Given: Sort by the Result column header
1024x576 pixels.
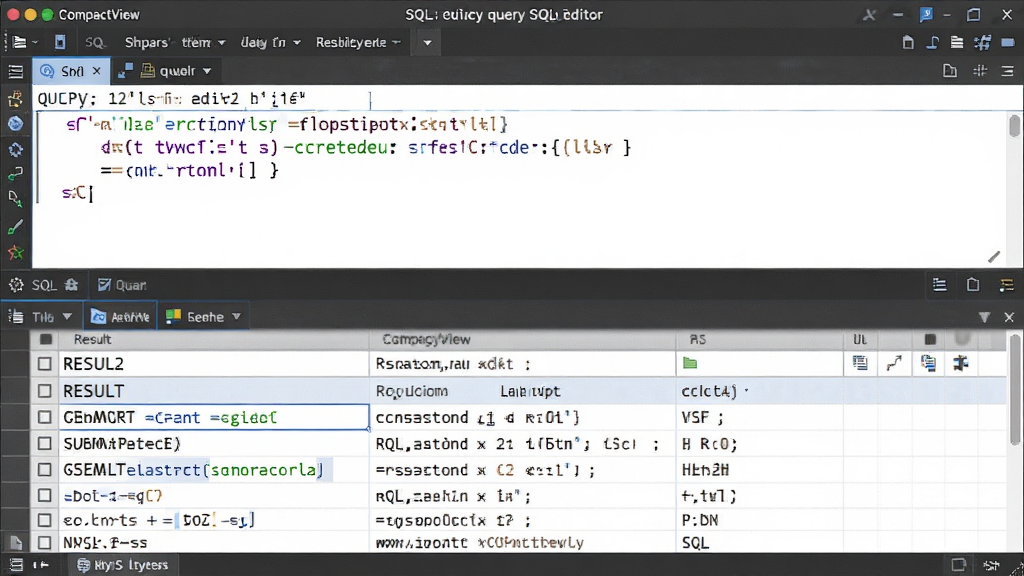Looking at the screenshot, I should pos(214,339).
